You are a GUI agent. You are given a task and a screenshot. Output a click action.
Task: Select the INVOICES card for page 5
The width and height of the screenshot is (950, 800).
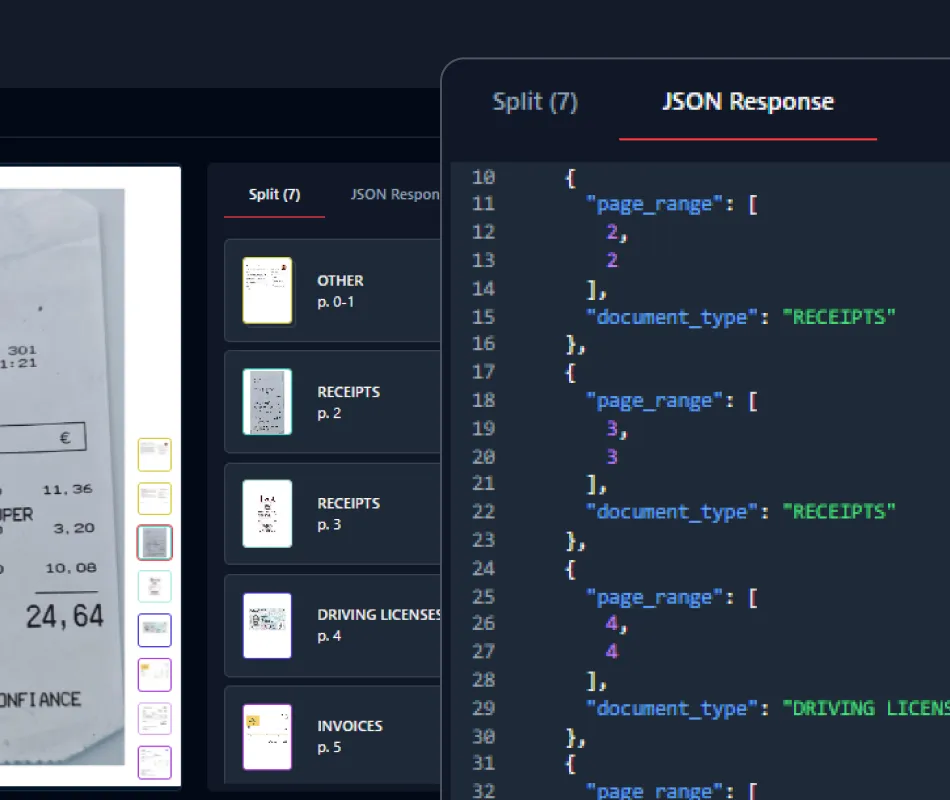coord(330,735)
